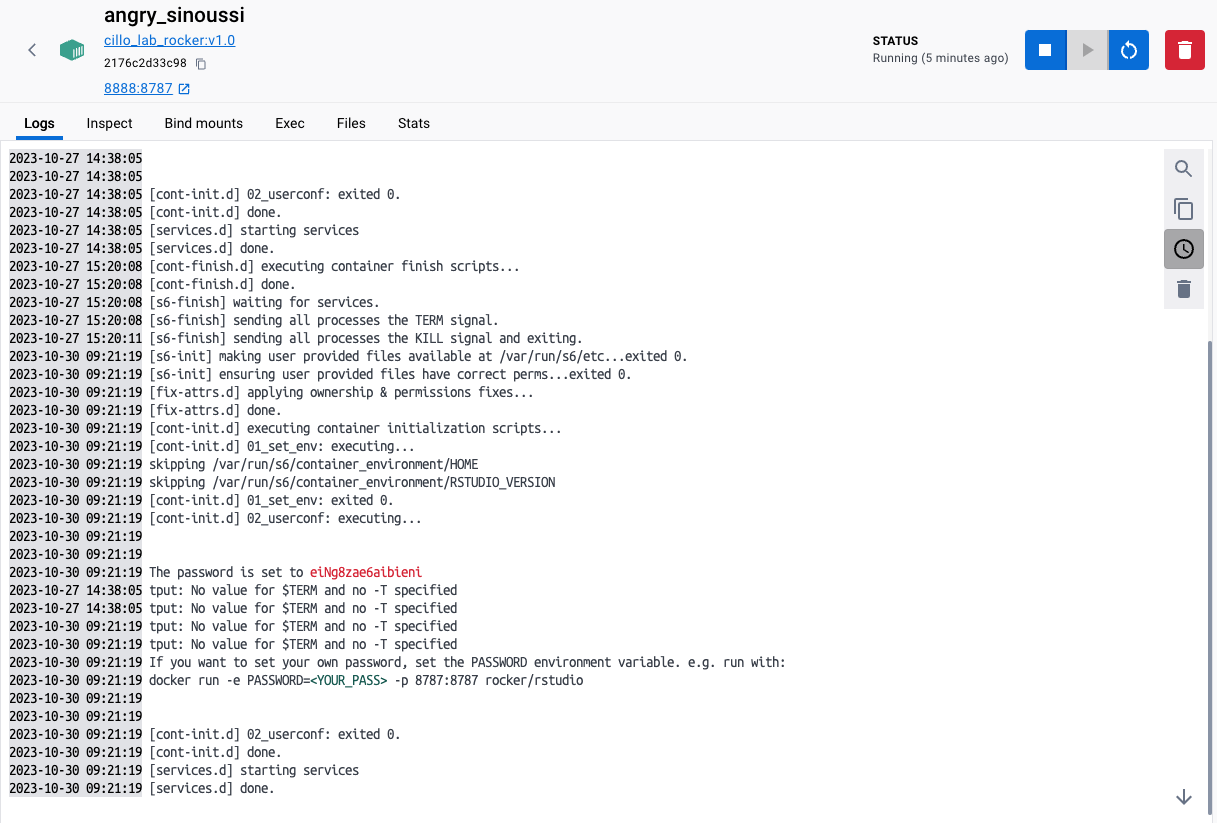Delete the container using the red trash button

tap(1185, 50)
